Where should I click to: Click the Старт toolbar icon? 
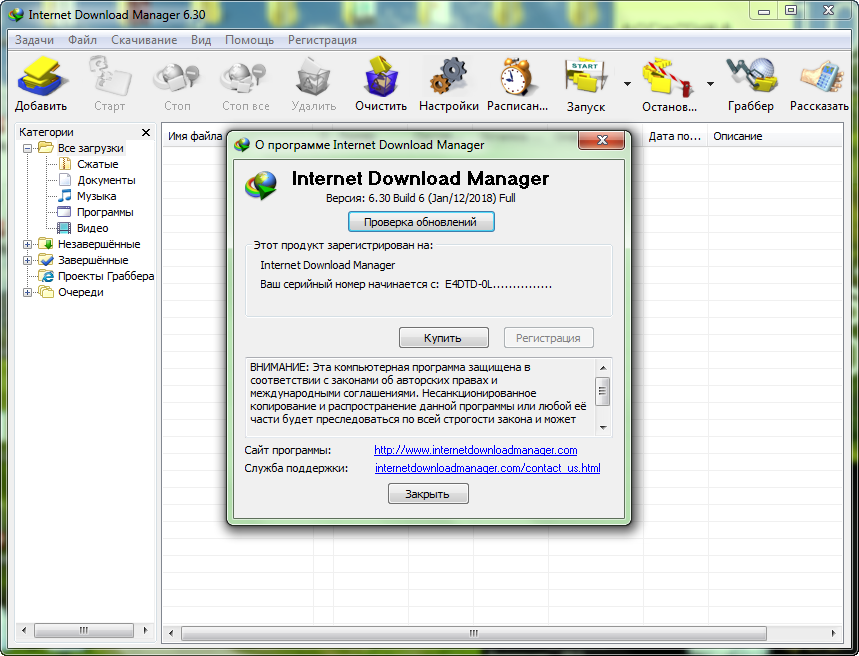tap(110, 76)
